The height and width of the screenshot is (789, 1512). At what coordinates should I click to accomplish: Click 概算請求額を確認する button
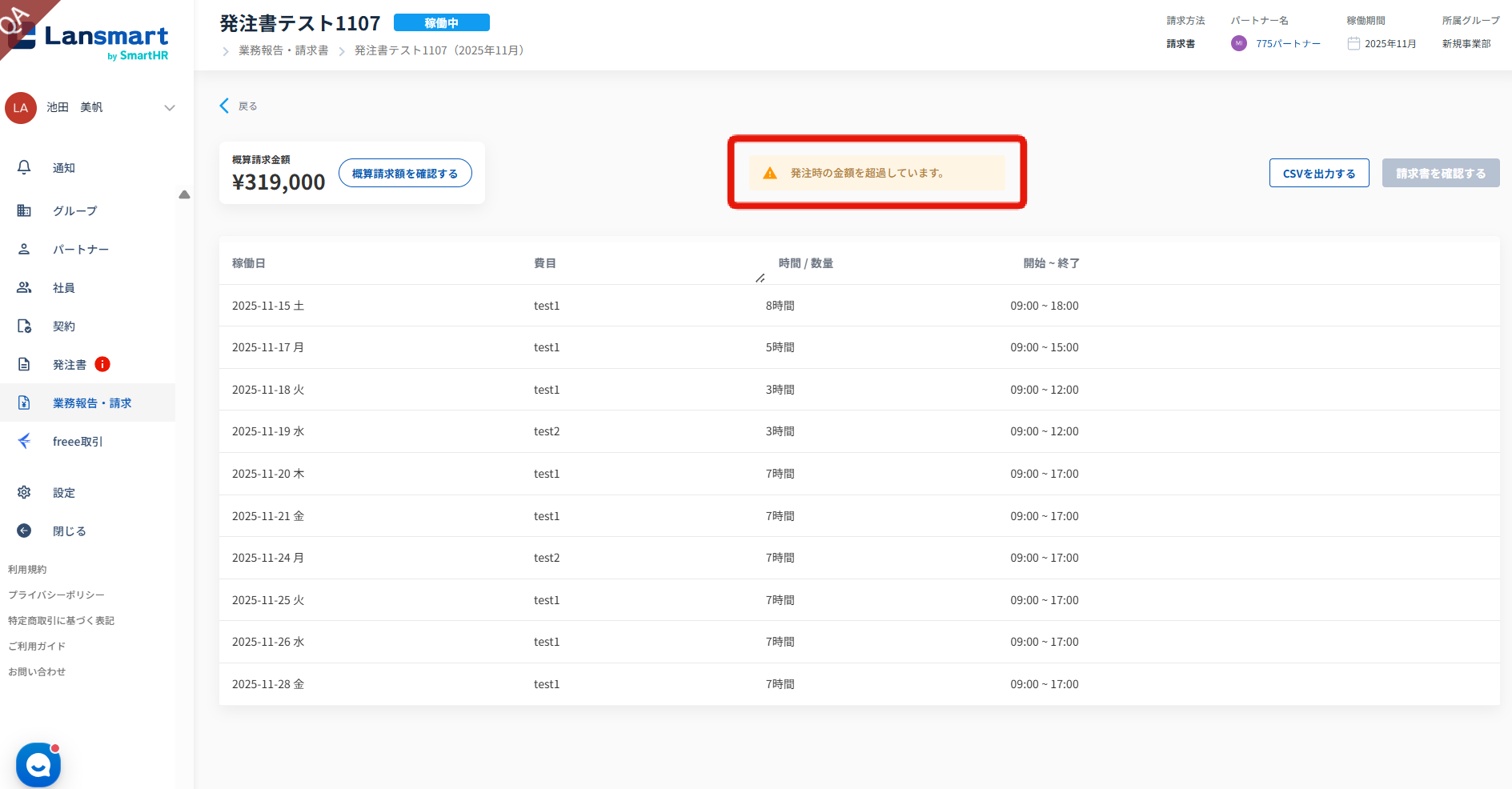click(405, 174)
